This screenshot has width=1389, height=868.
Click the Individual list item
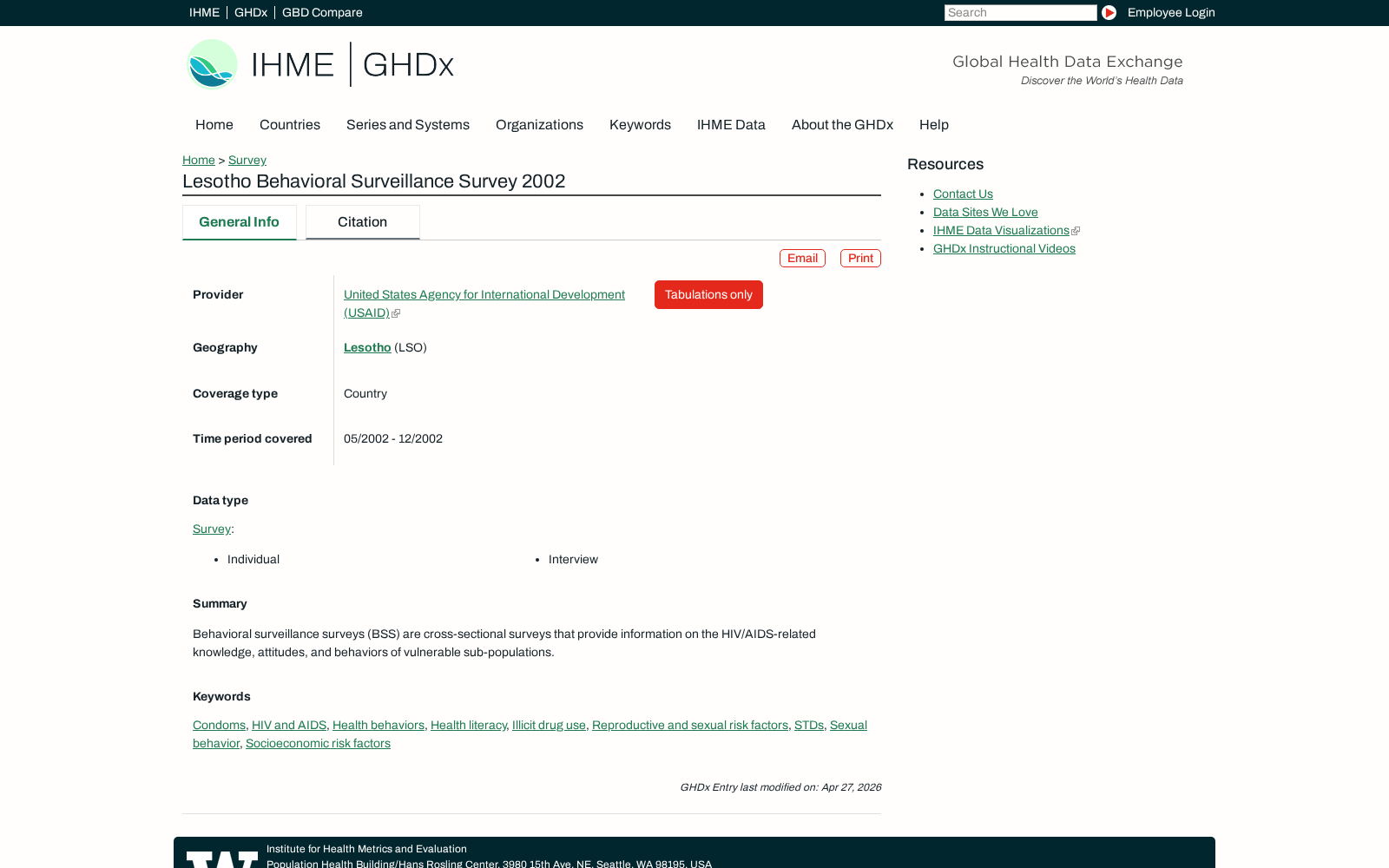pyautogui.click(x=253, y=559)
